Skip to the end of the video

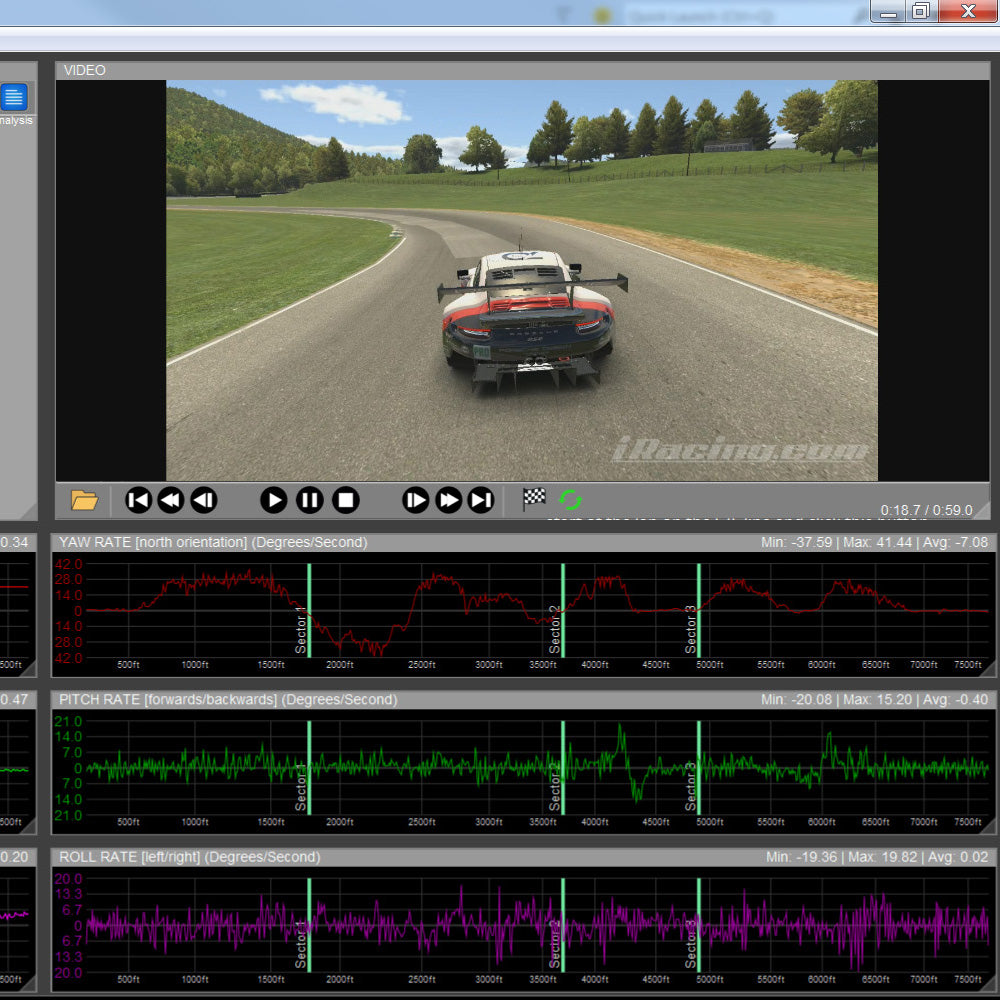coord(481,500)
